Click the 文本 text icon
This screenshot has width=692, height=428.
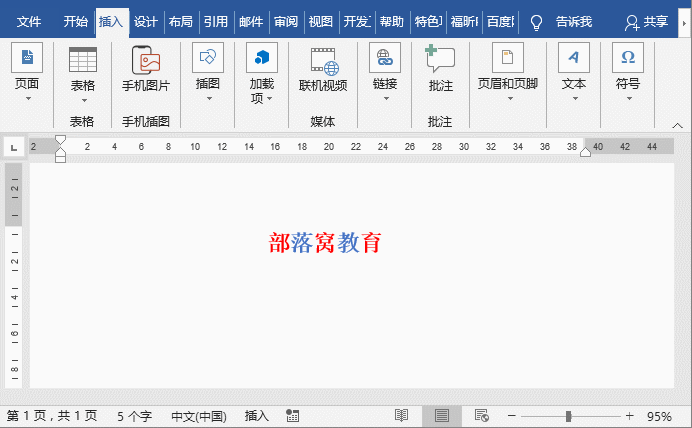pos(574,57)
